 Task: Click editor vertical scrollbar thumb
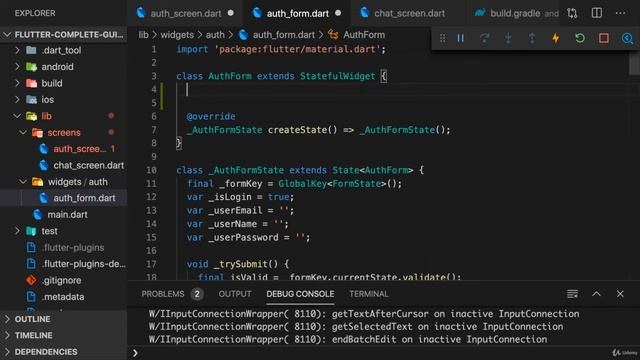pyautogui.click(x=634, y=64)
